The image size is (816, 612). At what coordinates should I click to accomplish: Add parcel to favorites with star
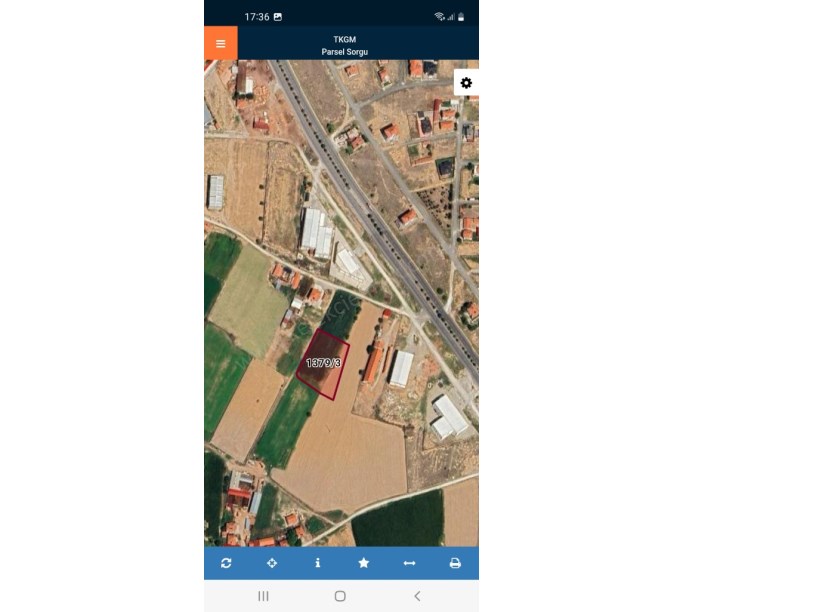364,563
